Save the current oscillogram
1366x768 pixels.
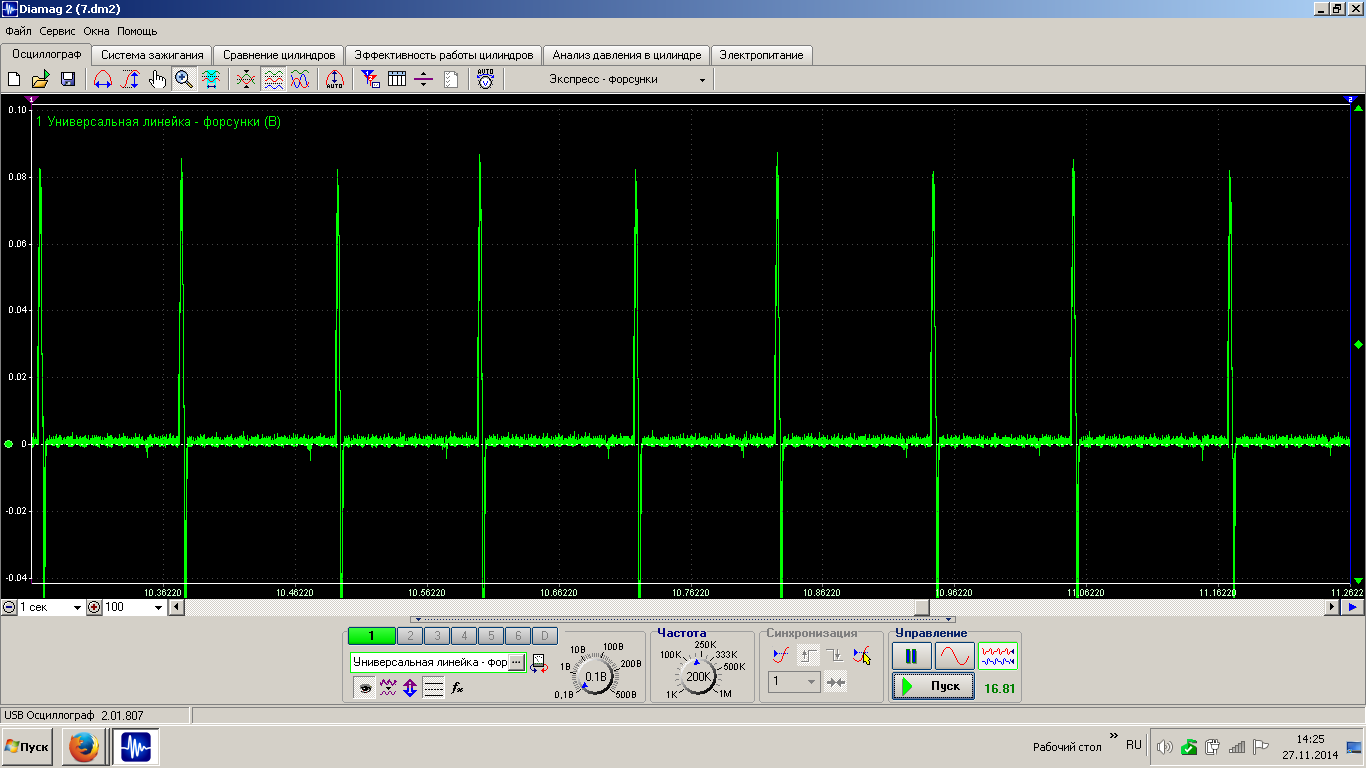click(x=68, y=79)
